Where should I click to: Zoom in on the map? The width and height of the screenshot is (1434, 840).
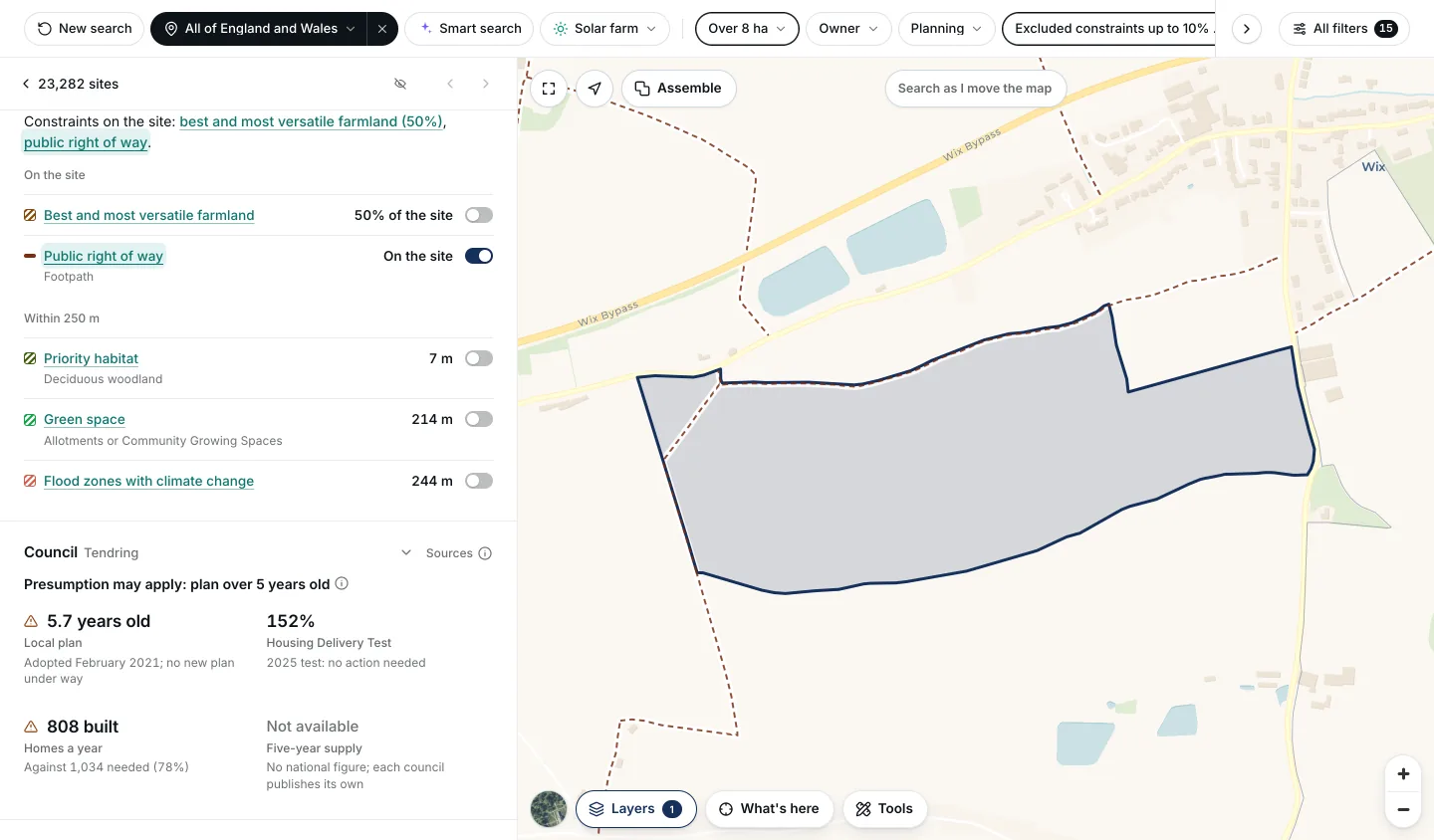[1403, 773]
